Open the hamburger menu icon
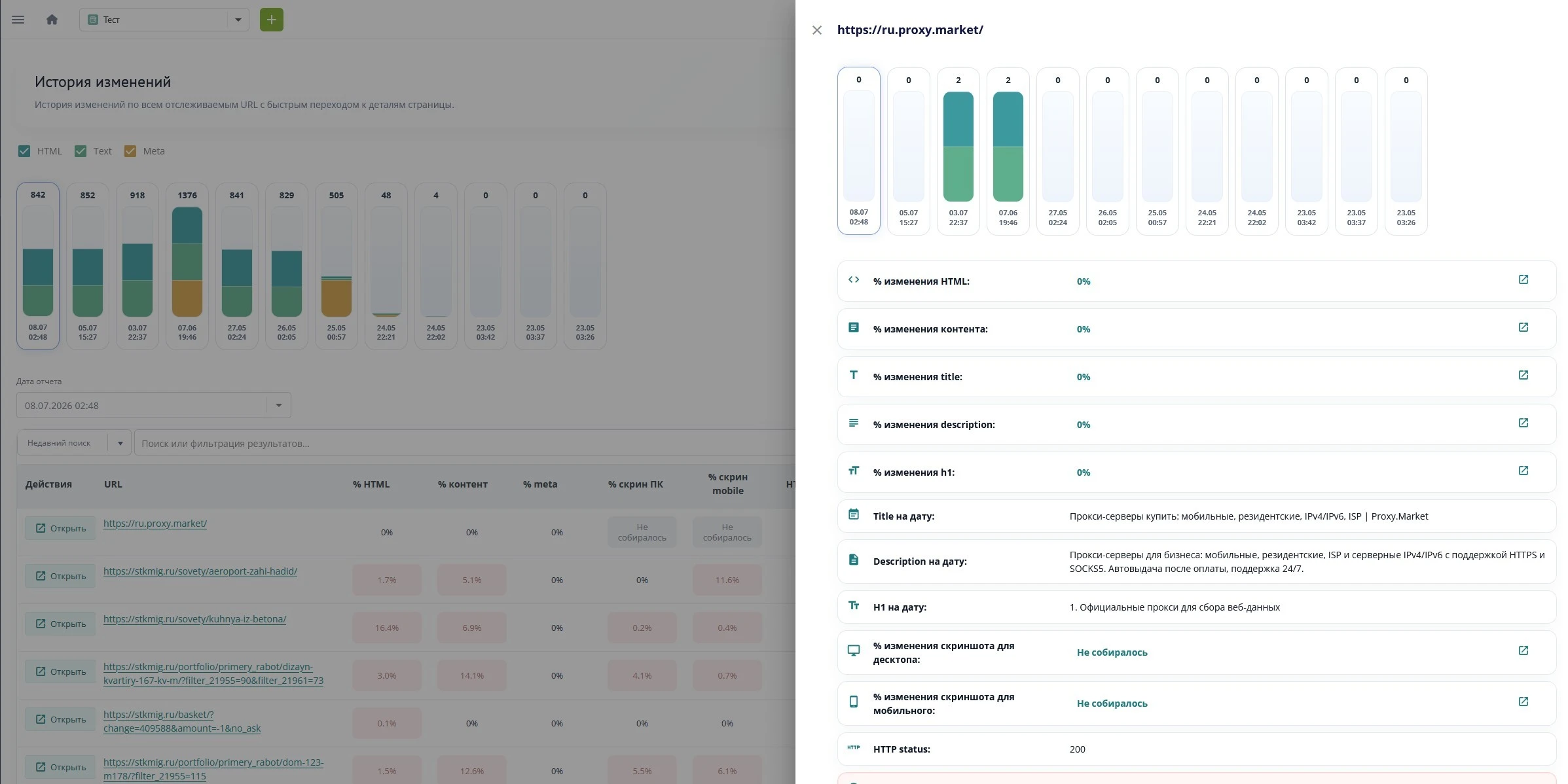The height and width of the screenshot is (784, 1568). coord(18,20)
